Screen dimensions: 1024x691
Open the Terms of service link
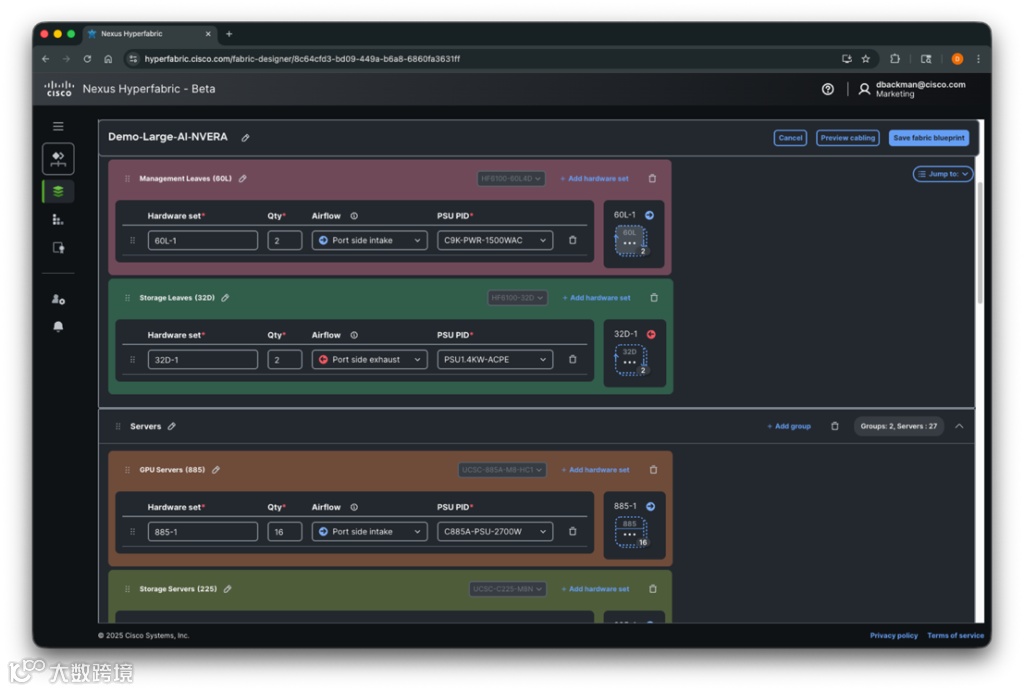(955, 635)
